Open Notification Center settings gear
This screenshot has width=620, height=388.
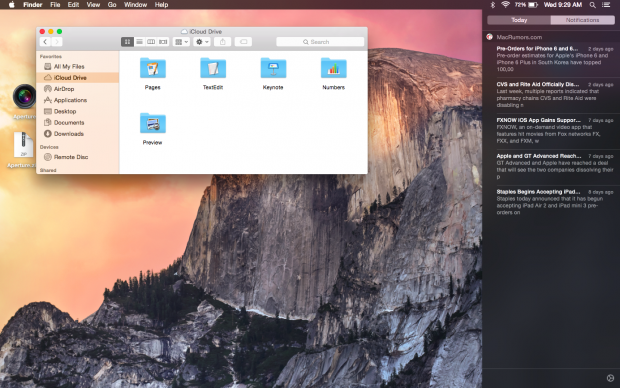[x=610, y=378]
